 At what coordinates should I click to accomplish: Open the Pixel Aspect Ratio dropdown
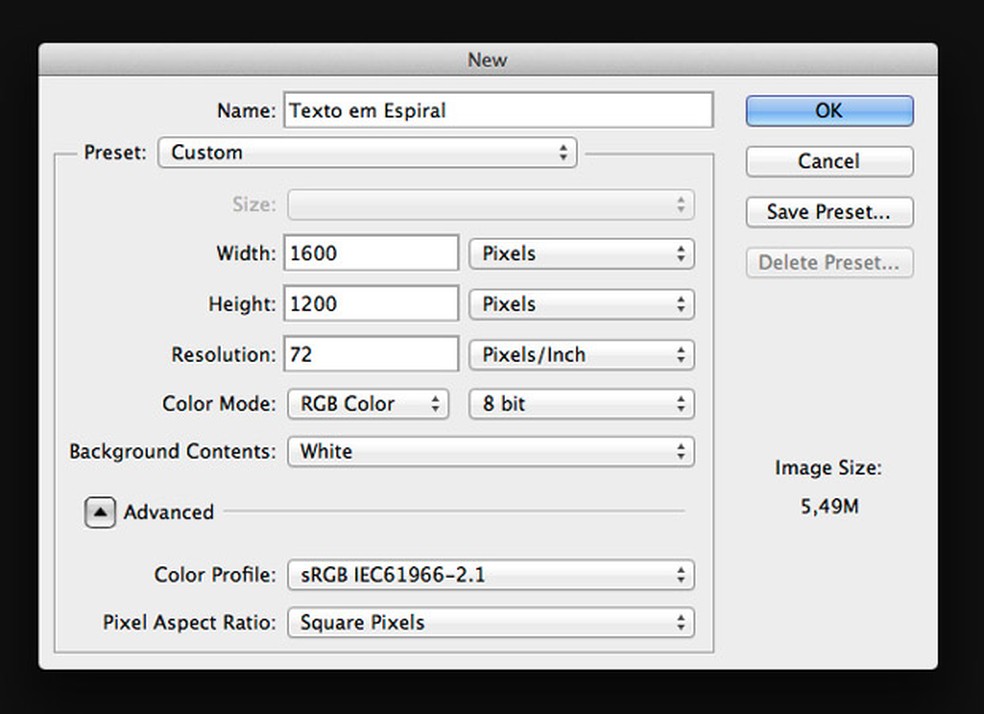(x=490, y=622)
